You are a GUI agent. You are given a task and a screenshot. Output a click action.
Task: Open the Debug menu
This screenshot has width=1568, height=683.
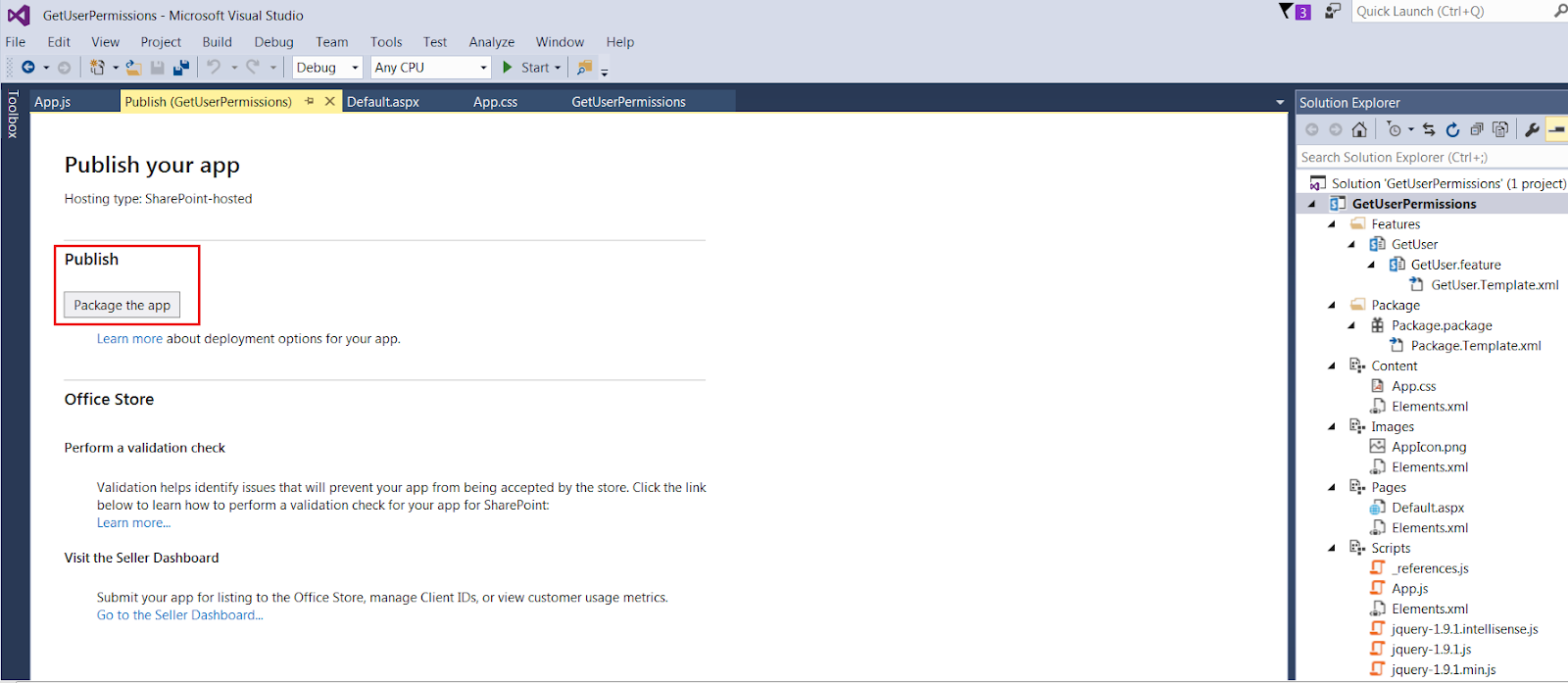pos(274,42)
